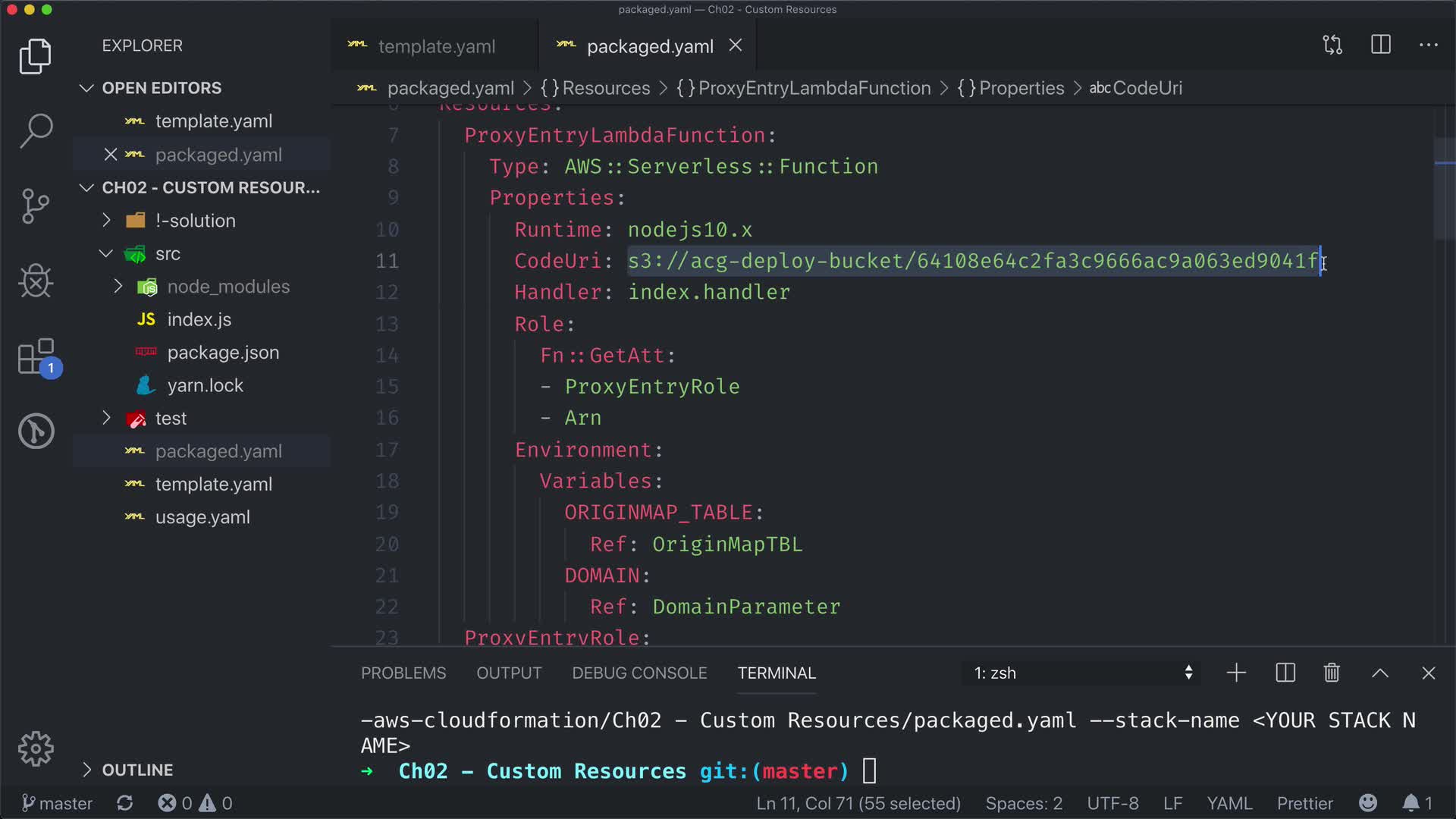Viewport: 1456px width, 819px height.
Task: Open index.js in the file explorer
Action: pos(199,320)
